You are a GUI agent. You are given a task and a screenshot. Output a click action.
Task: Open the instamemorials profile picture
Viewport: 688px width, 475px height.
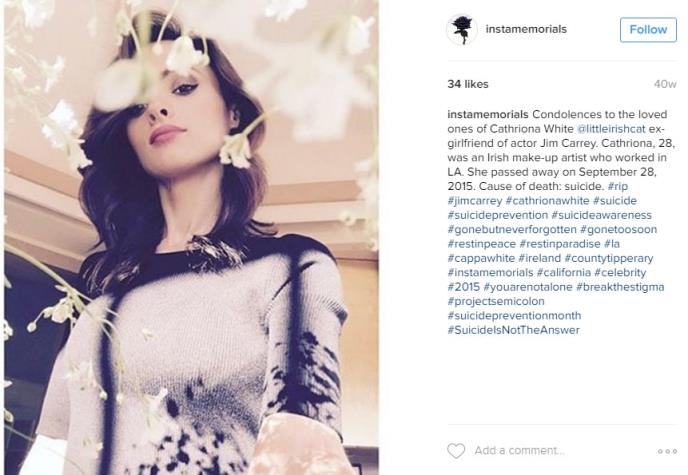462,29
